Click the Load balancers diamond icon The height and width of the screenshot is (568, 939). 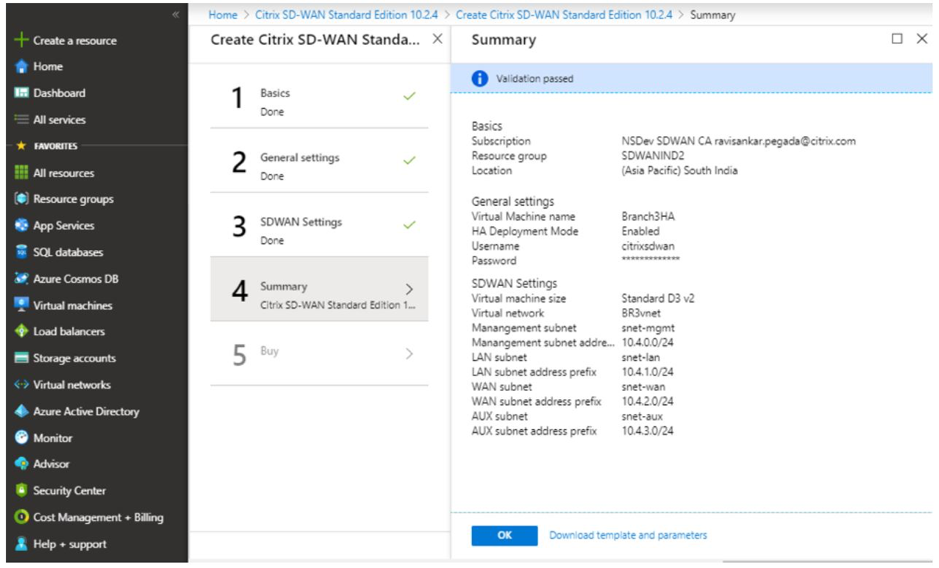pos(22,331)
